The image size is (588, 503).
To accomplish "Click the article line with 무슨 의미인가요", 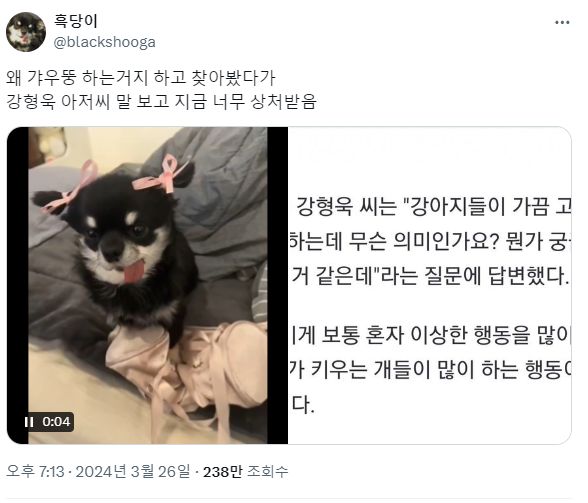I will pos(430,242).
